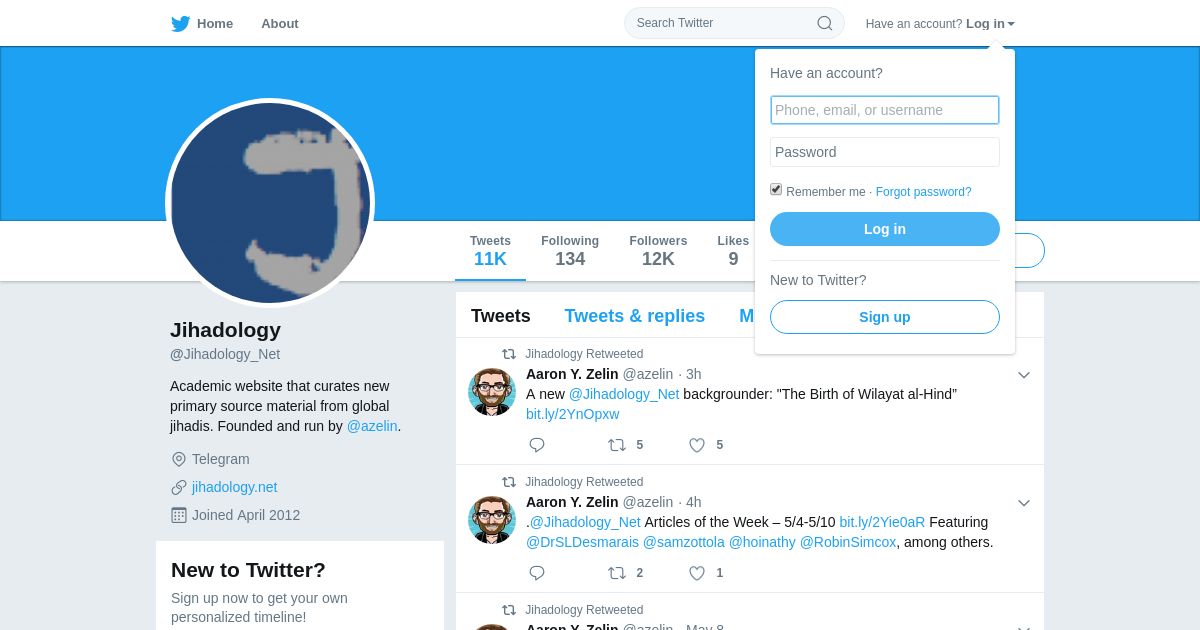
Task: Like the Wilayat al-Hind backgrounder tweet
Action: point(697,445)
